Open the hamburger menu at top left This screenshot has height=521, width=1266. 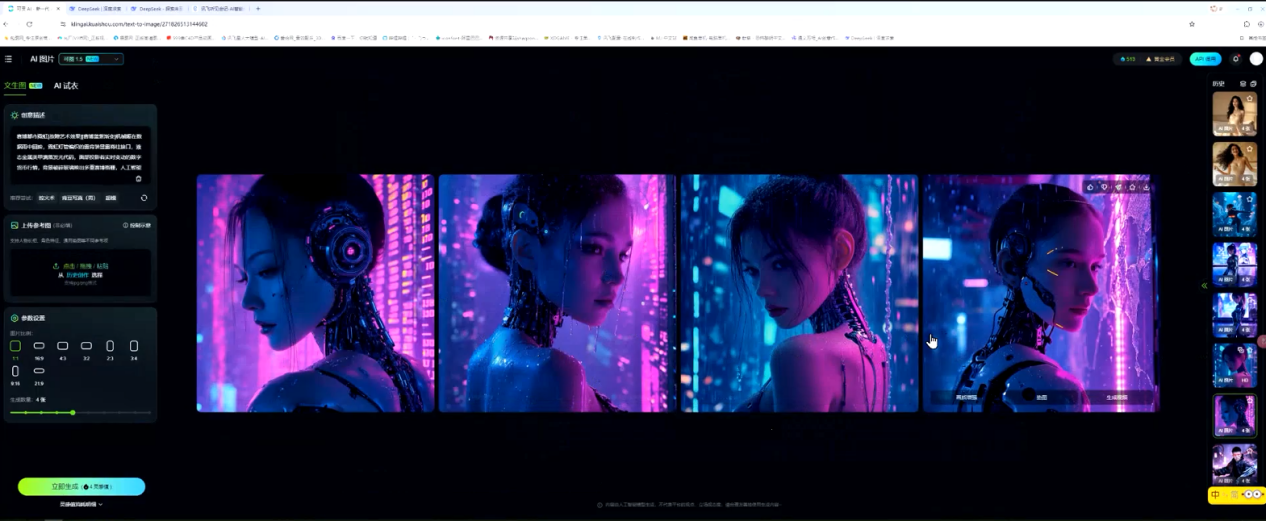click(x=9, y=59)
